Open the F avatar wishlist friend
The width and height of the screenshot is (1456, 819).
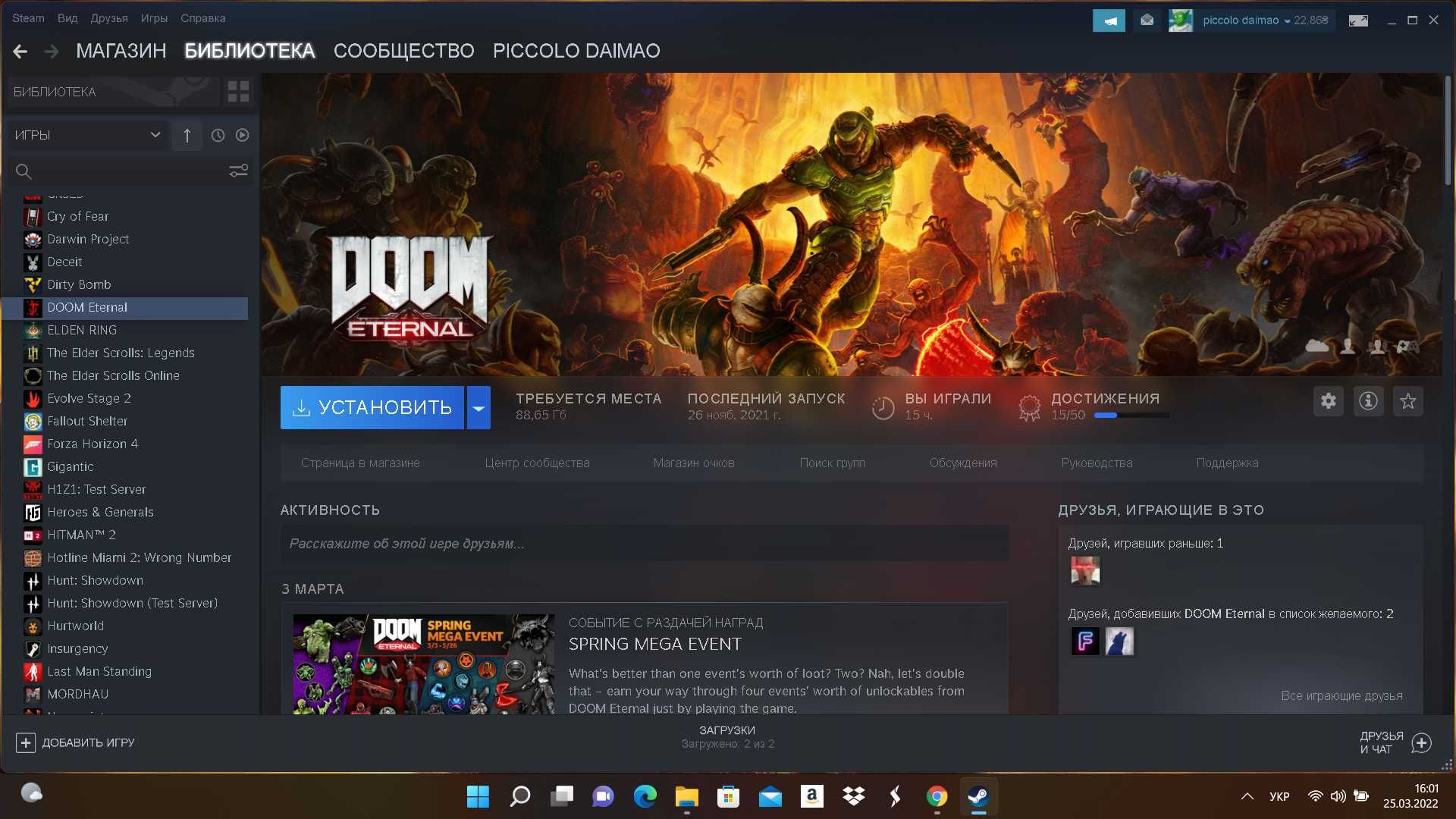tap(1085, 642)
